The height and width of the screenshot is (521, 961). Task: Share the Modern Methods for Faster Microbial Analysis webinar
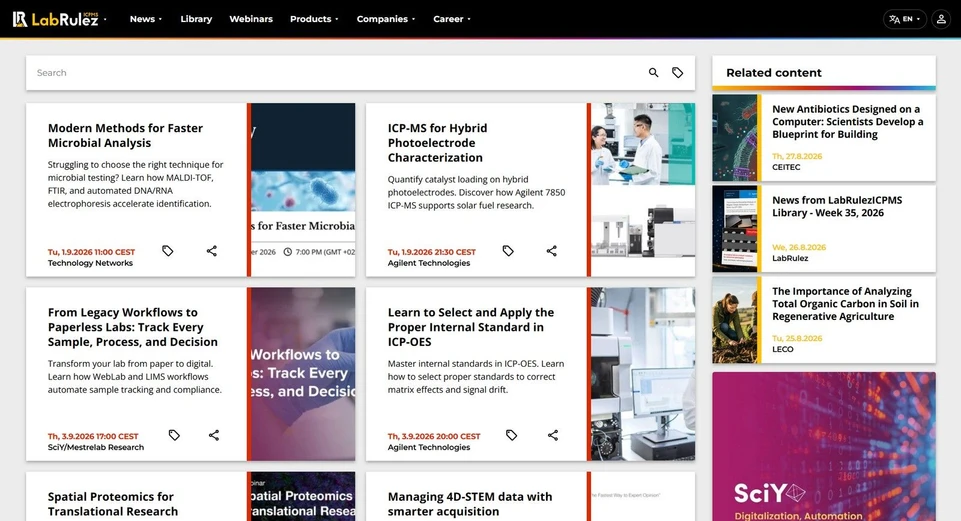(211, 251)
